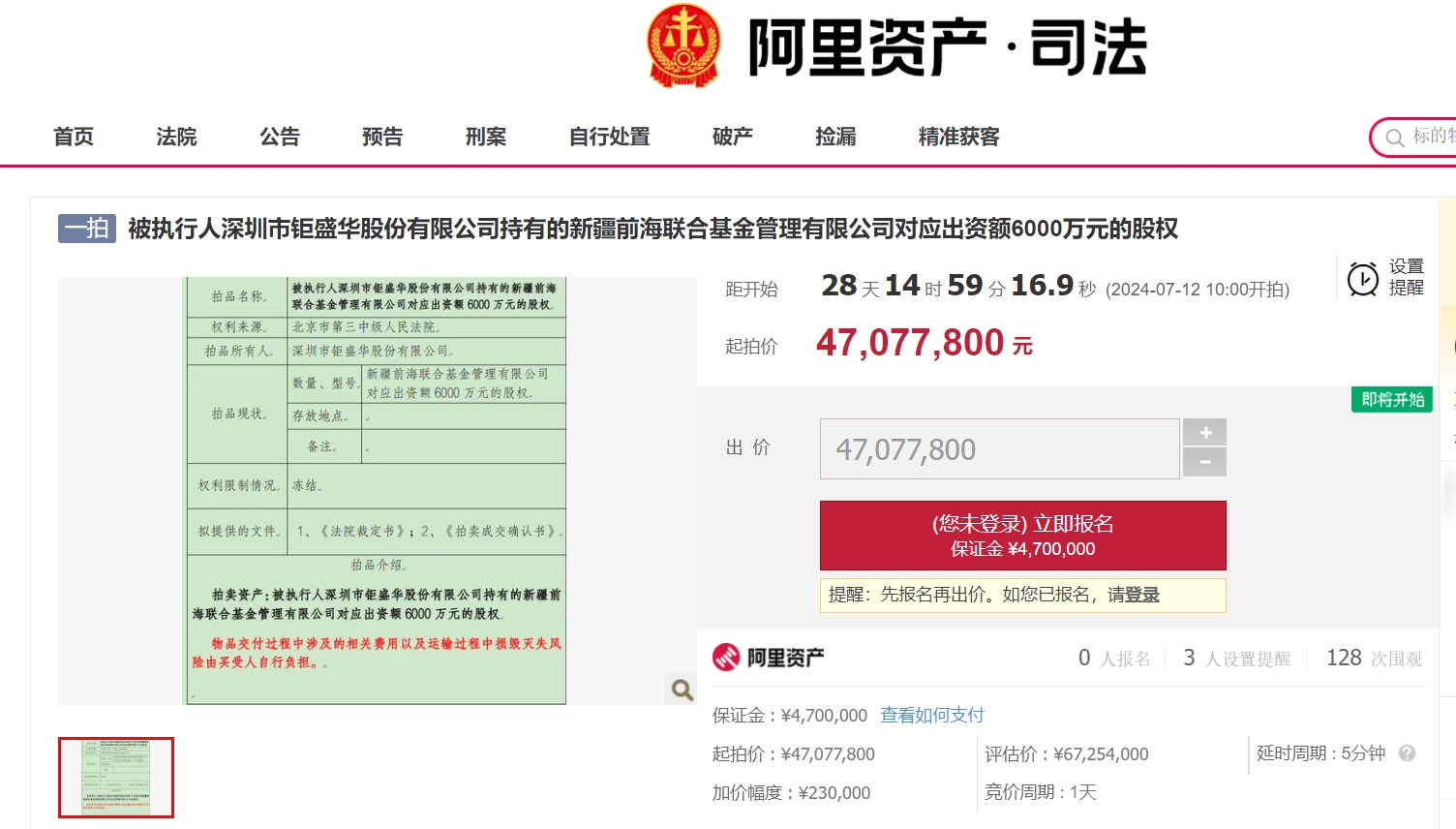Increase bid with the plus button

pos(1205,433)
